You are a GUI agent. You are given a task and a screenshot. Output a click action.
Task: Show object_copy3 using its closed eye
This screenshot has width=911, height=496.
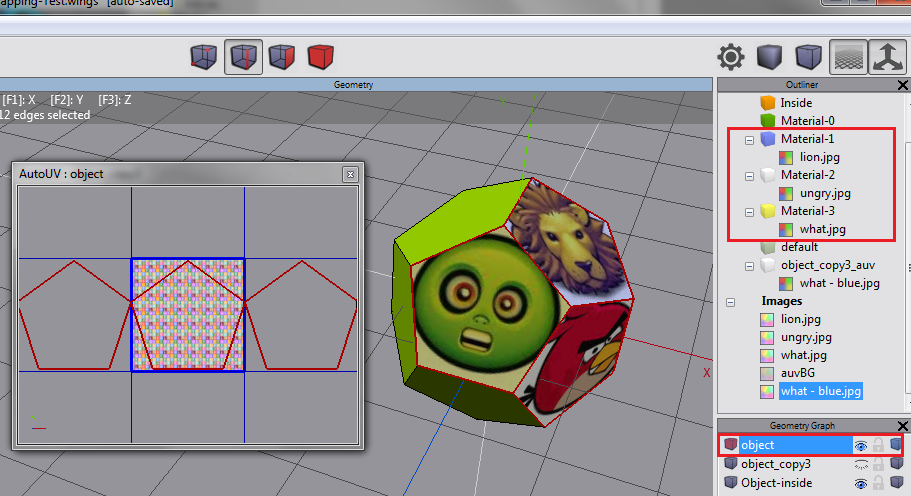point(861,465)
